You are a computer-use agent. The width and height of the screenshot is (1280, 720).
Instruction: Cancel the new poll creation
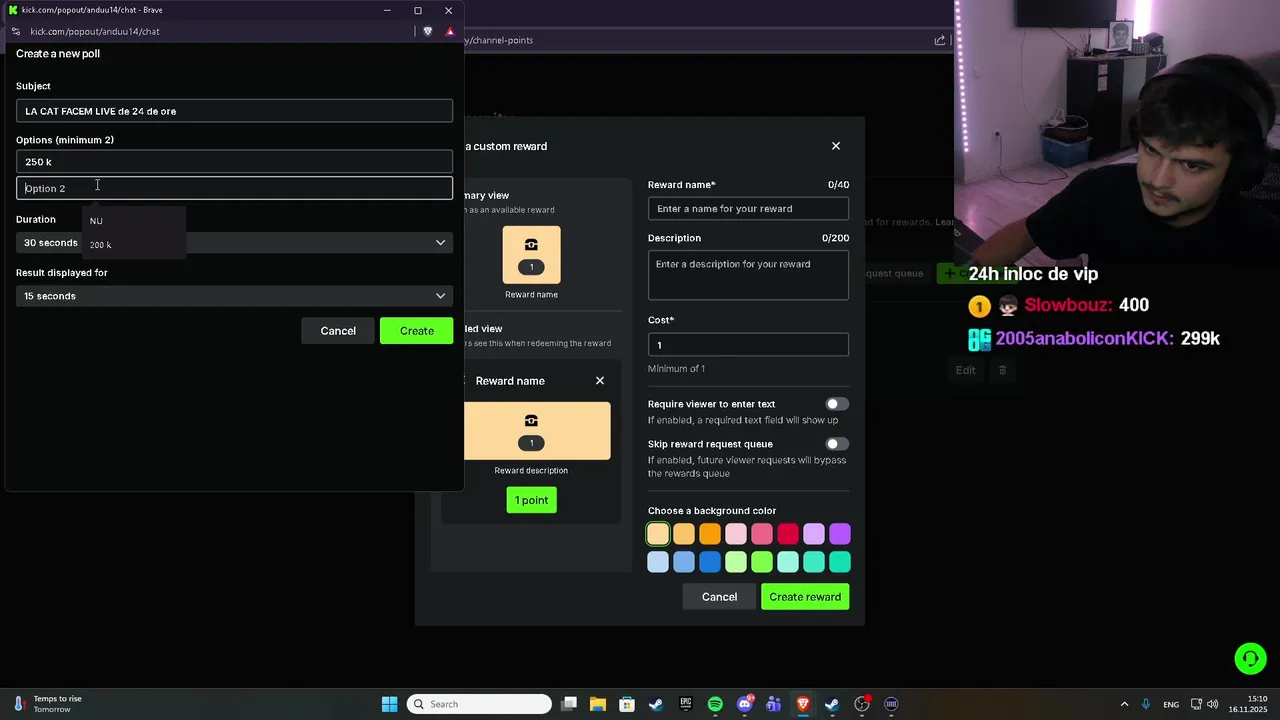(338, 331)
